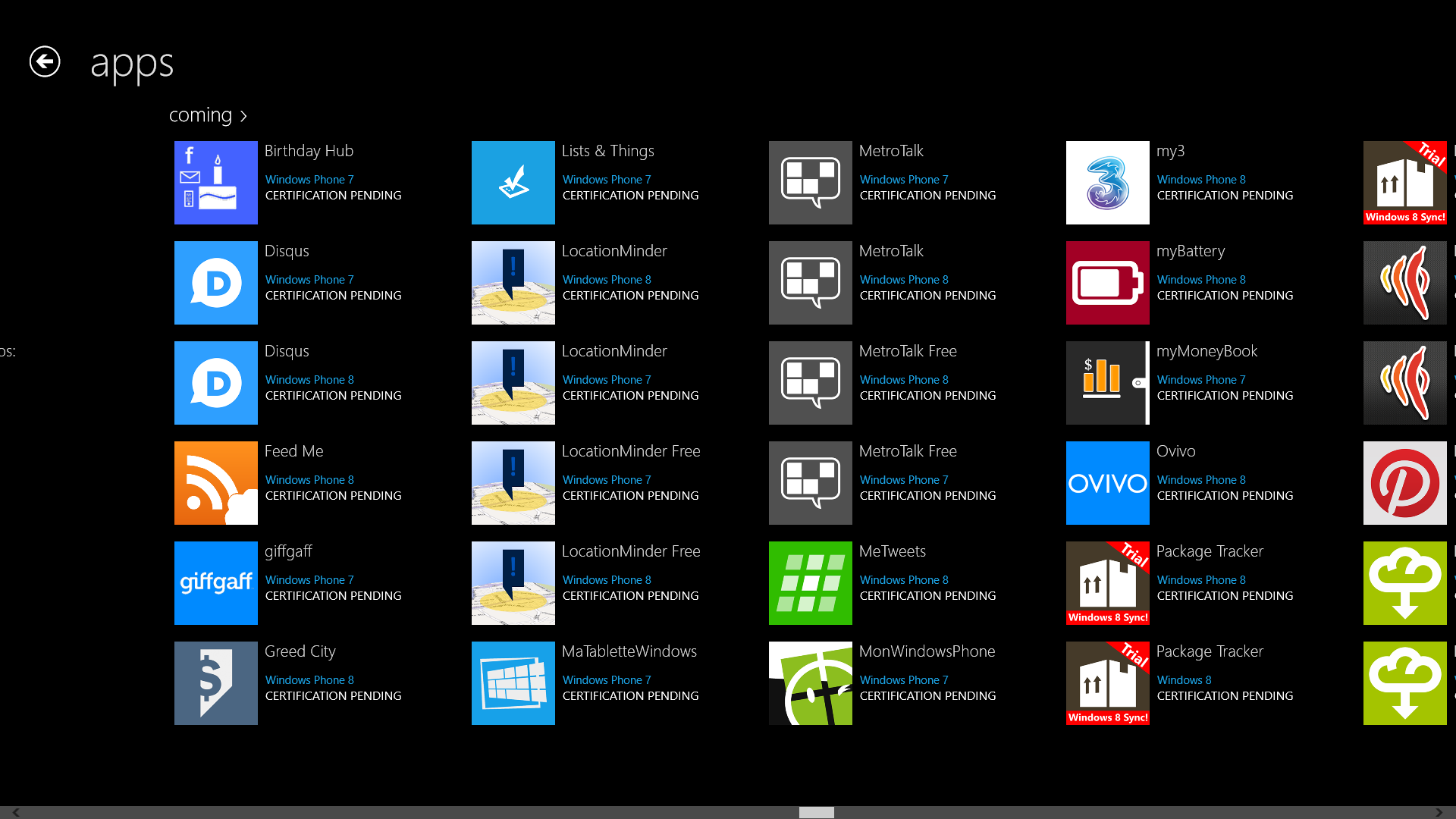Open the Lists & Things checkmark icon
Viewport: 1456px width, 819px height.
coord(513,183)
